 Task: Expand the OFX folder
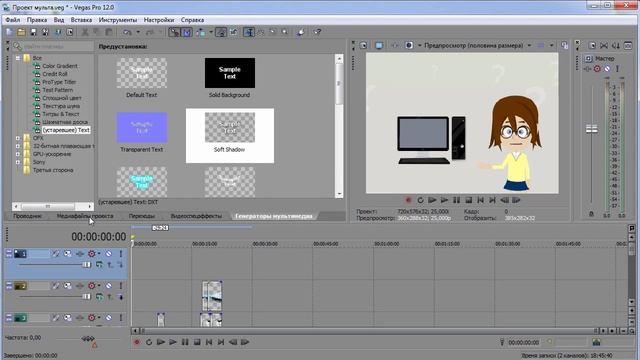click(x=18, y=138)
